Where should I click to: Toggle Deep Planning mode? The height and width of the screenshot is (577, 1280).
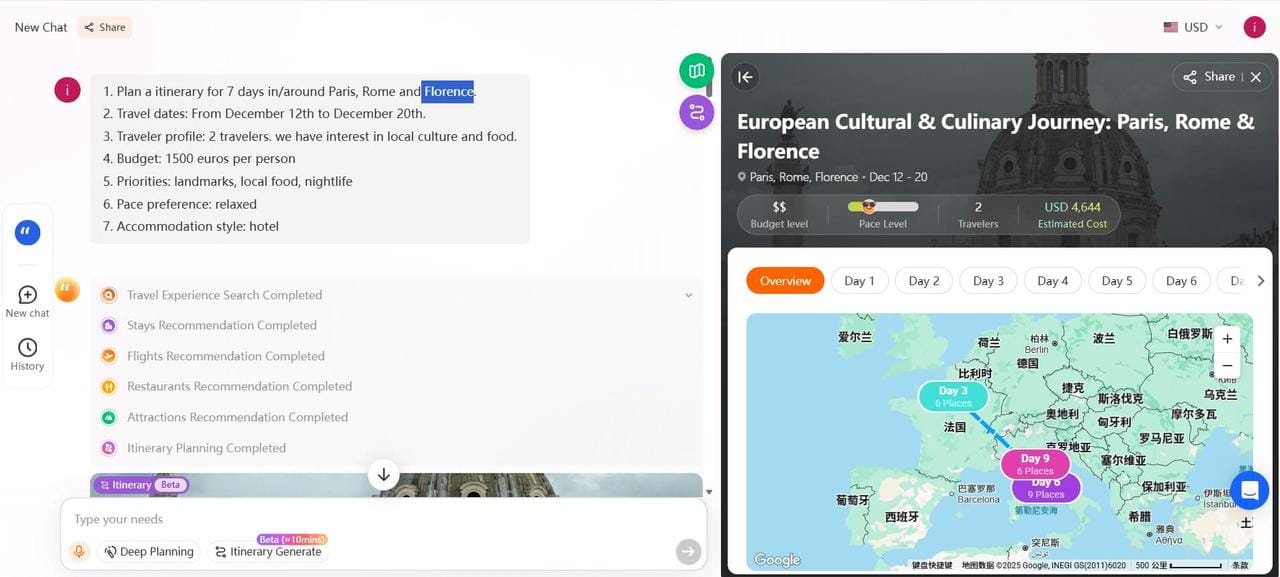(148, 551)
